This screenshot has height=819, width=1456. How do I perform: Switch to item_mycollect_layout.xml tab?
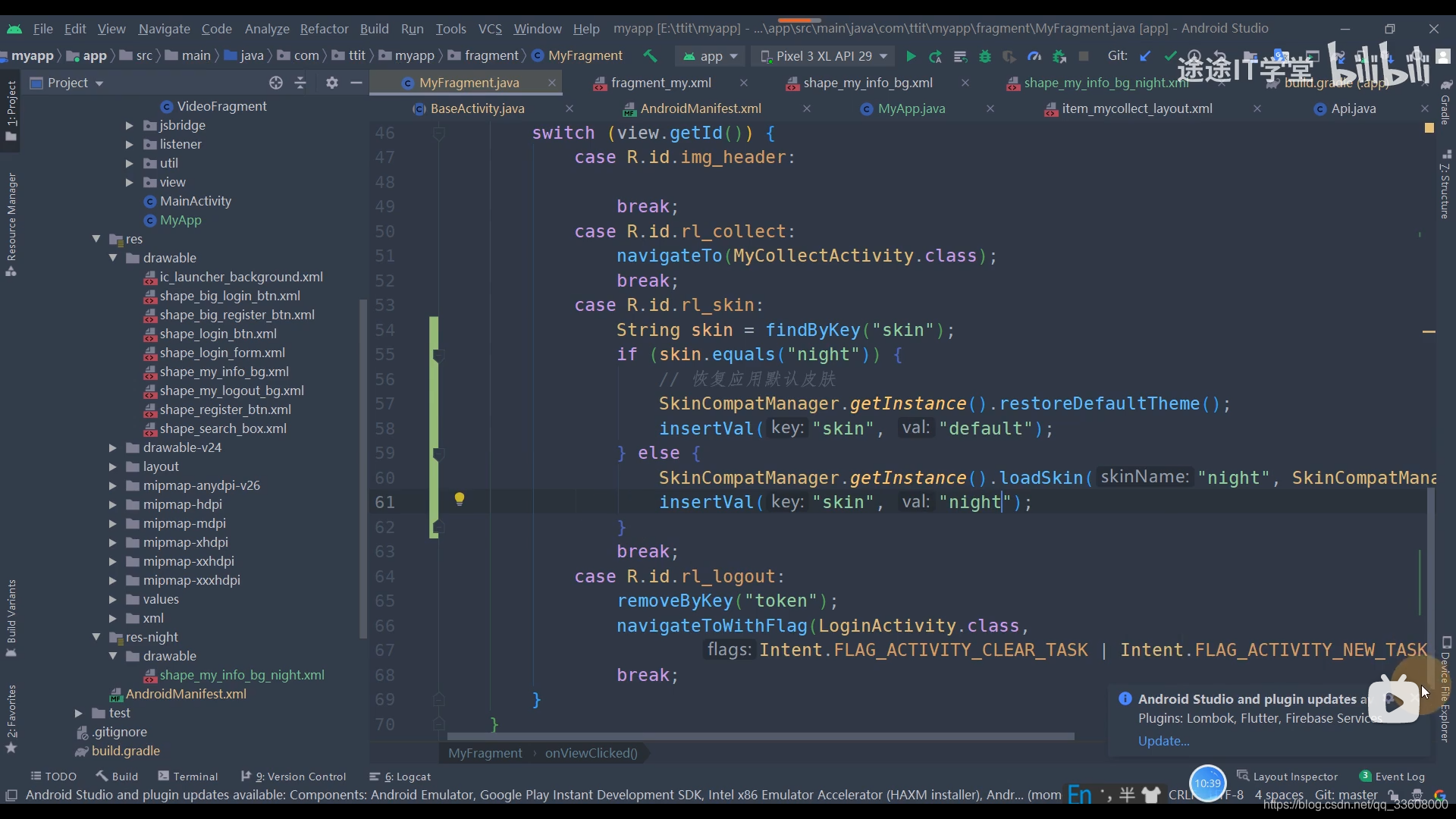tap(1137, 108)
